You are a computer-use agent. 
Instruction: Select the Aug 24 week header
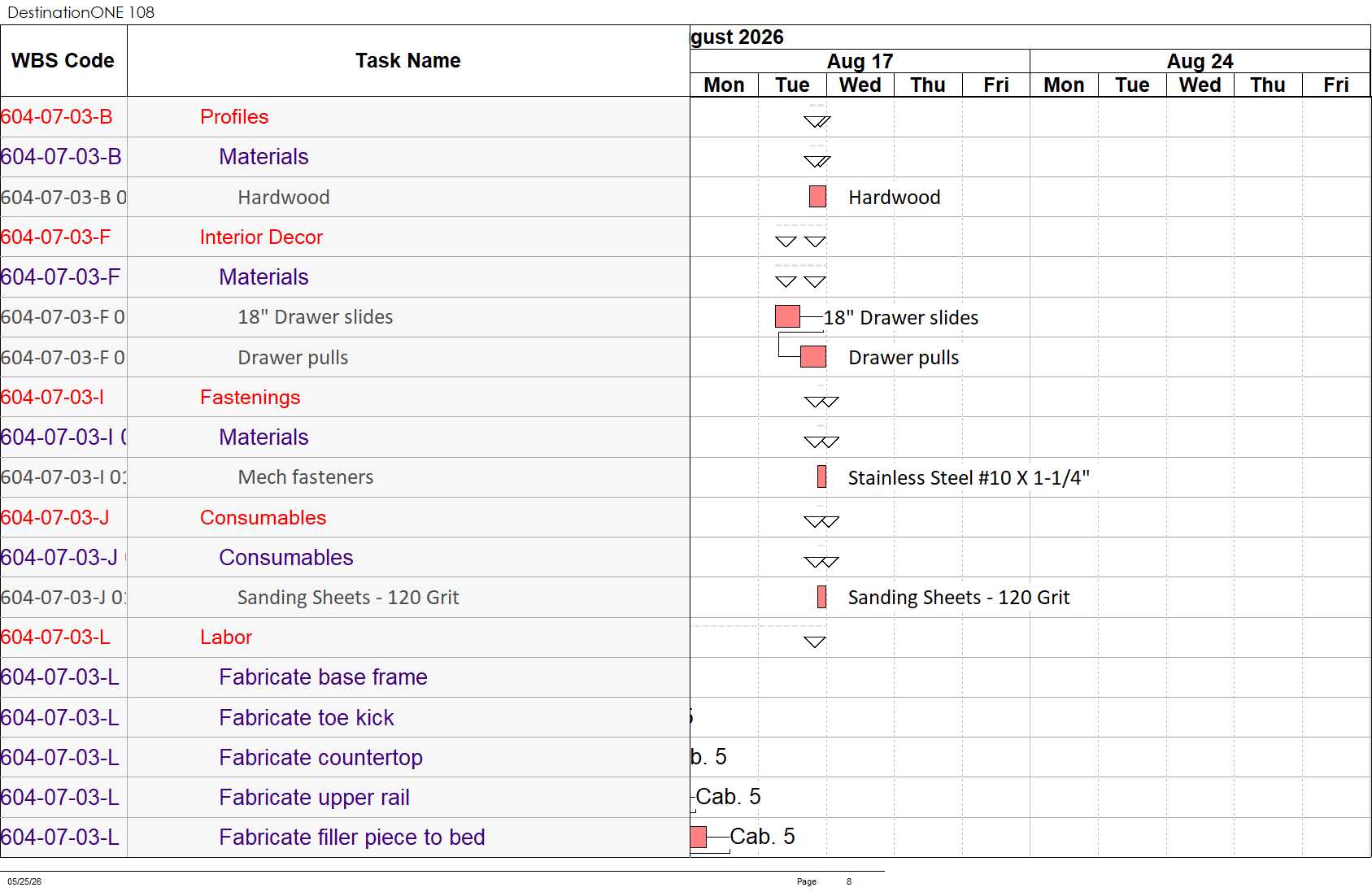click(x=1200, y=61)
